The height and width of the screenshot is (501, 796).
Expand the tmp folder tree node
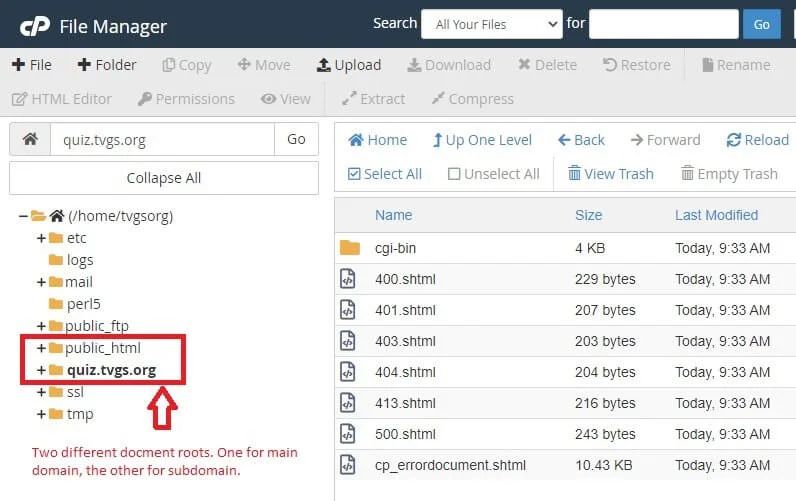[41, 414]
